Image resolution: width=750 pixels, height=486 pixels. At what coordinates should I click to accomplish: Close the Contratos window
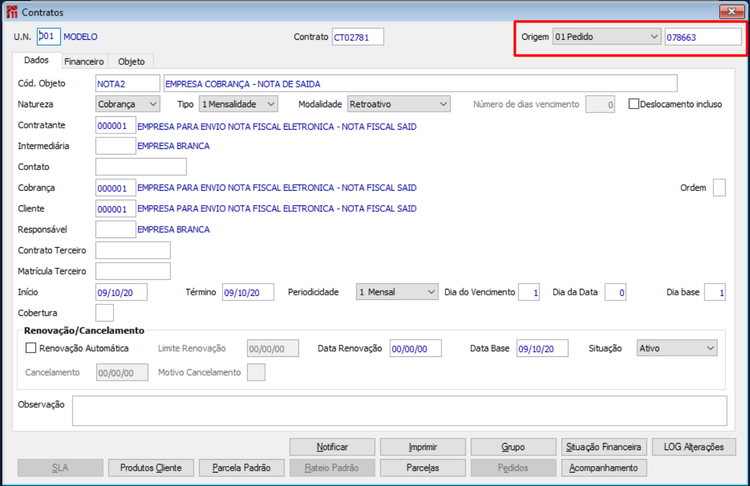(x=731, y=11)
